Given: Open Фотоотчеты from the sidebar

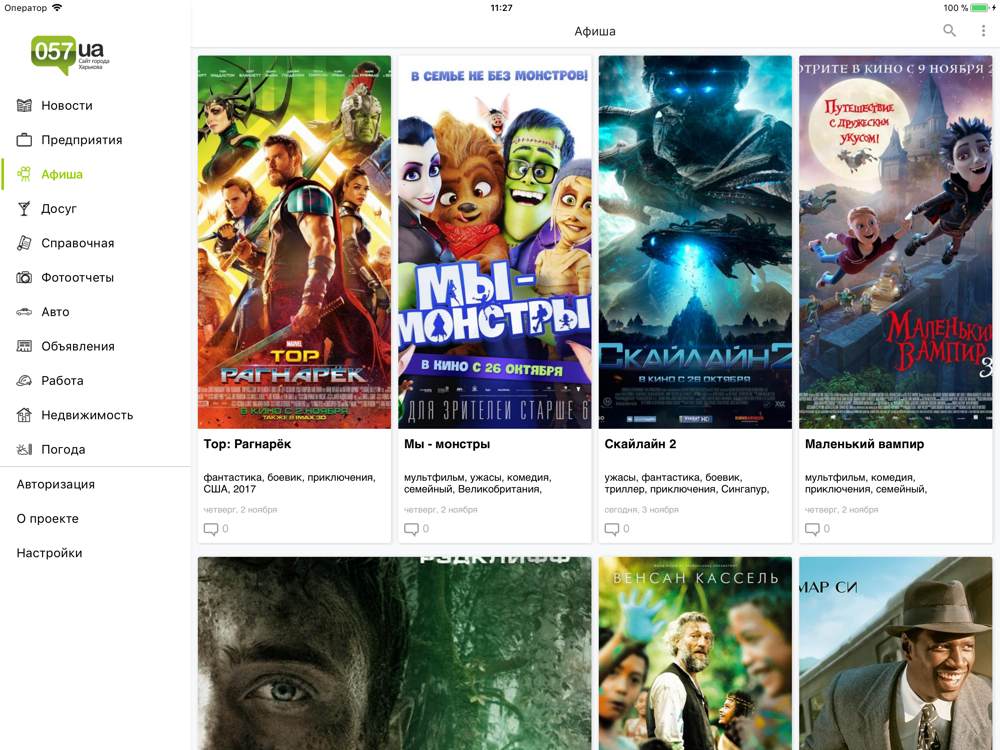Looking at the screenshot, I should point(78,277).
